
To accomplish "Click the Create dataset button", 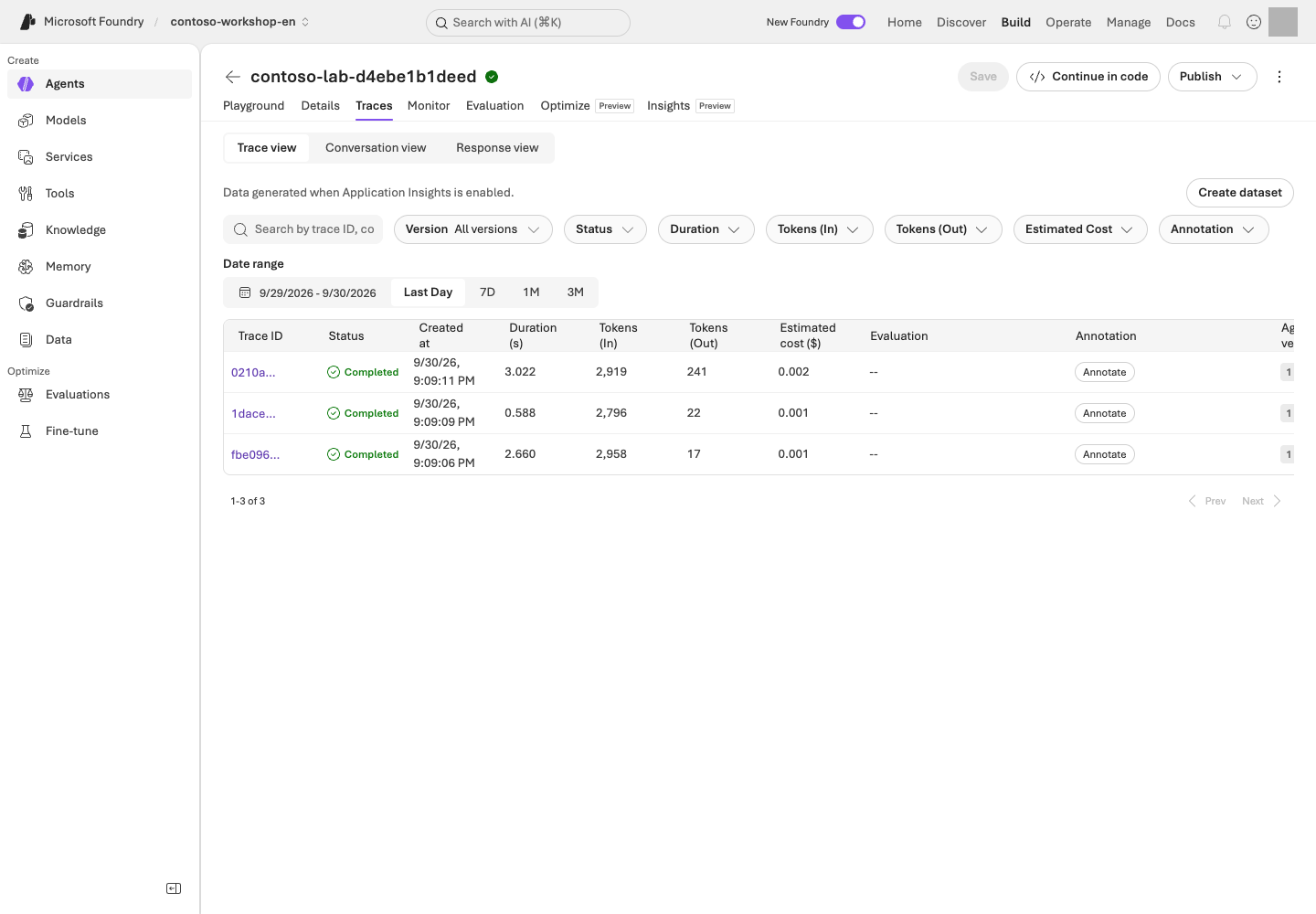I will coord(1240,193).
